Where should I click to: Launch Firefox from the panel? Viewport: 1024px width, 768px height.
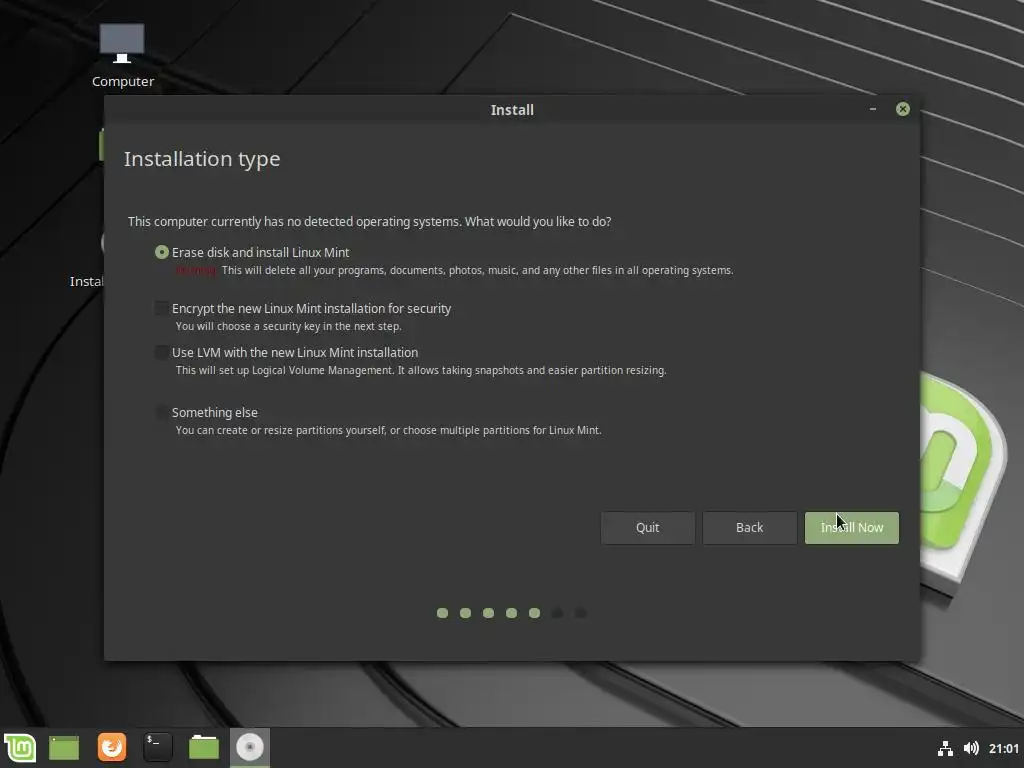[x=112, y=747]
